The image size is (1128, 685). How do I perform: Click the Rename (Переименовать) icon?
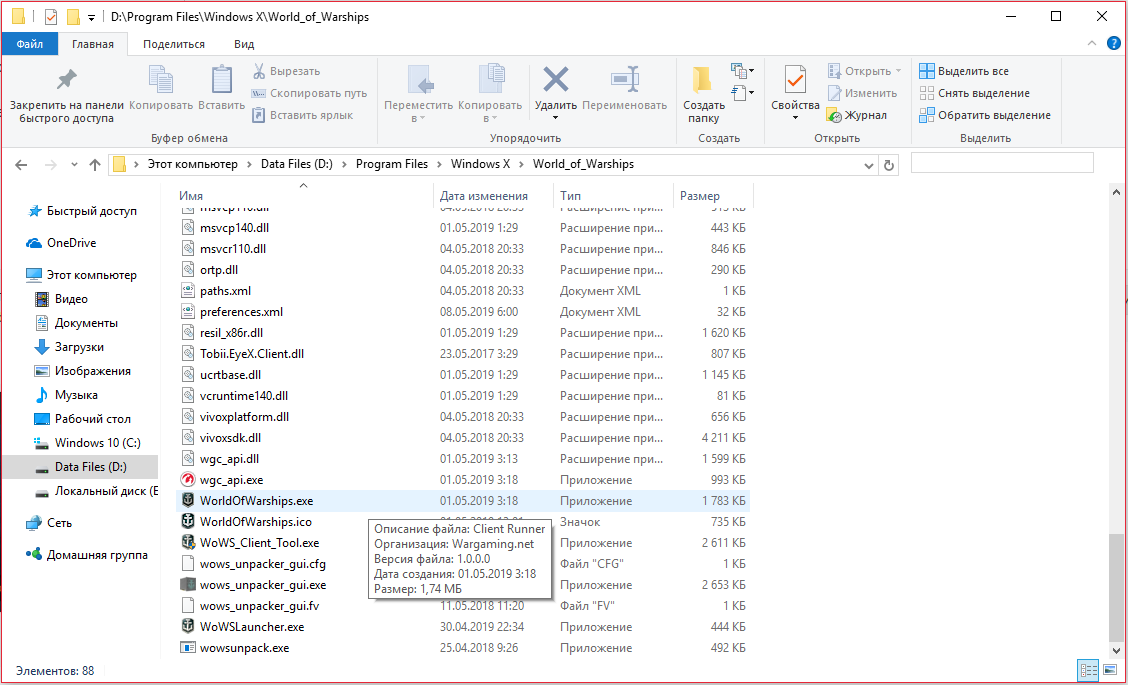pyautogui.click(x=624, y=79)
